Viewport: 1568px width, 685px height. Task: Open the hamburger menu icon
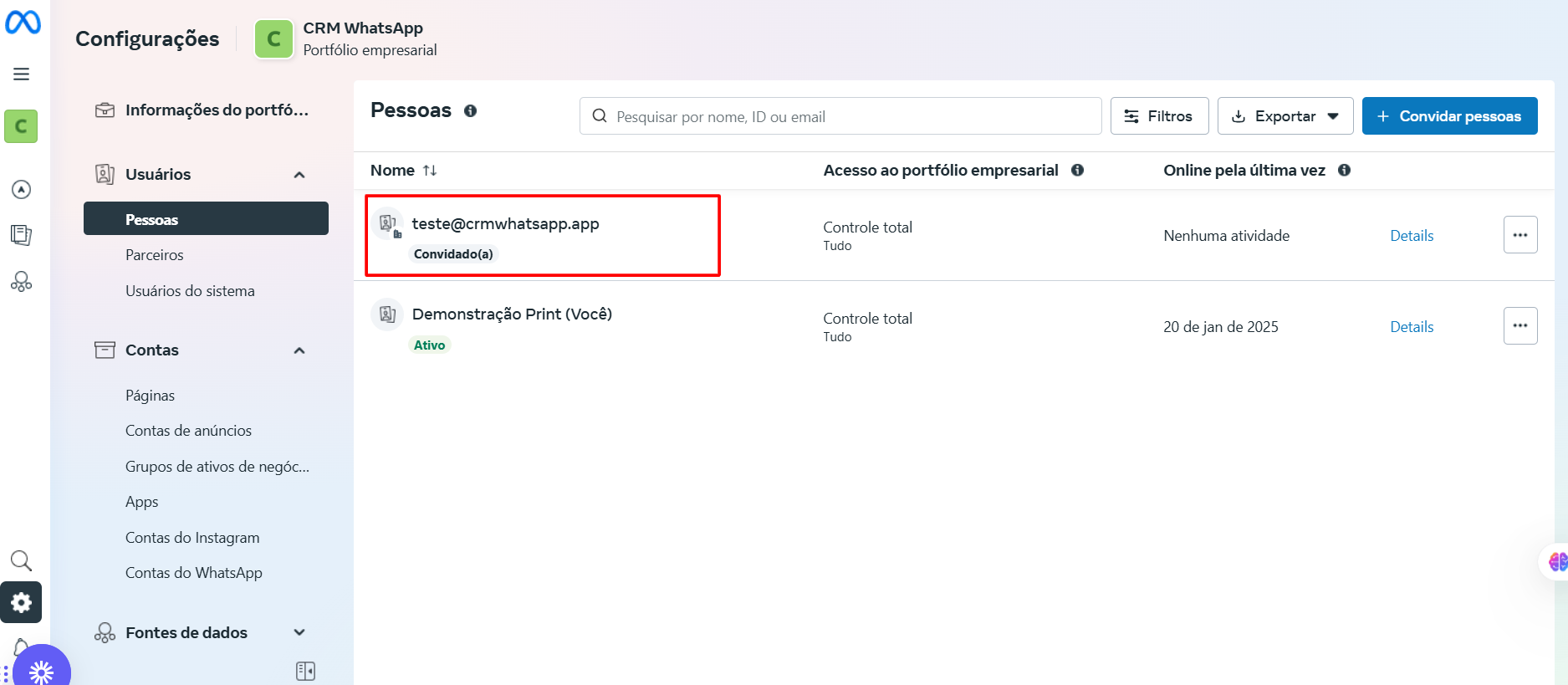click(x=22, y=74)
